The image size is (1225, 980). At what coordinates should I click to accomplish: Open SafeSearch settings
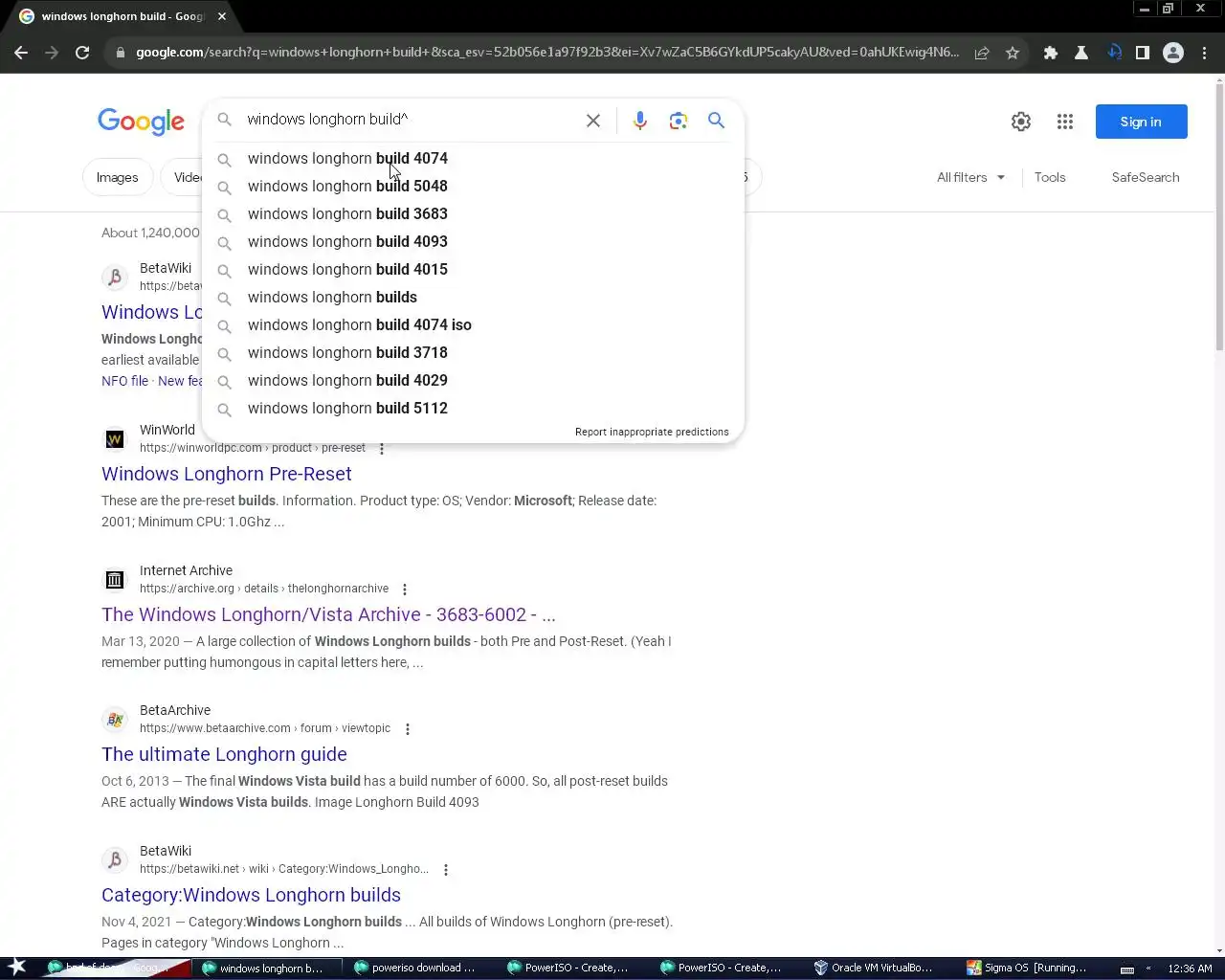[x=1146, y=177]
